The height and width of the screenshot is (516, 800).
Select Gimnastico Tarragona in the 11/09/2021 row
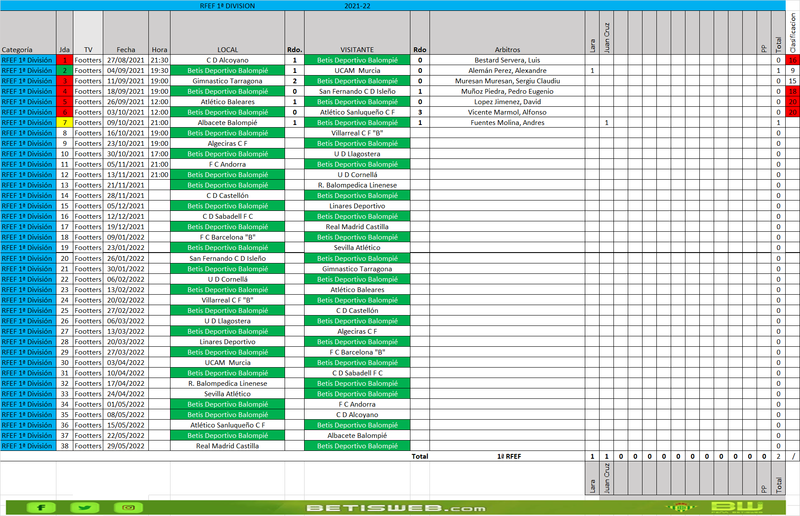coord(228,81)
